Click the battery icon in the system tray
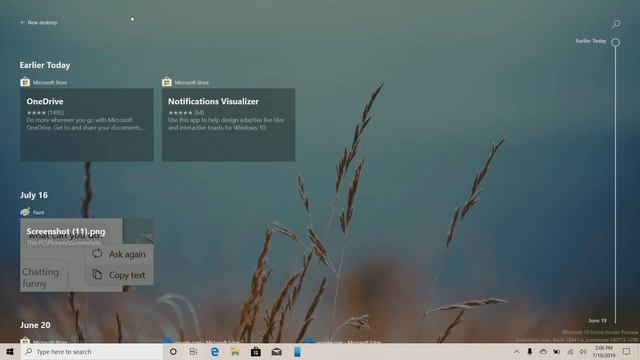 (557, 351)
